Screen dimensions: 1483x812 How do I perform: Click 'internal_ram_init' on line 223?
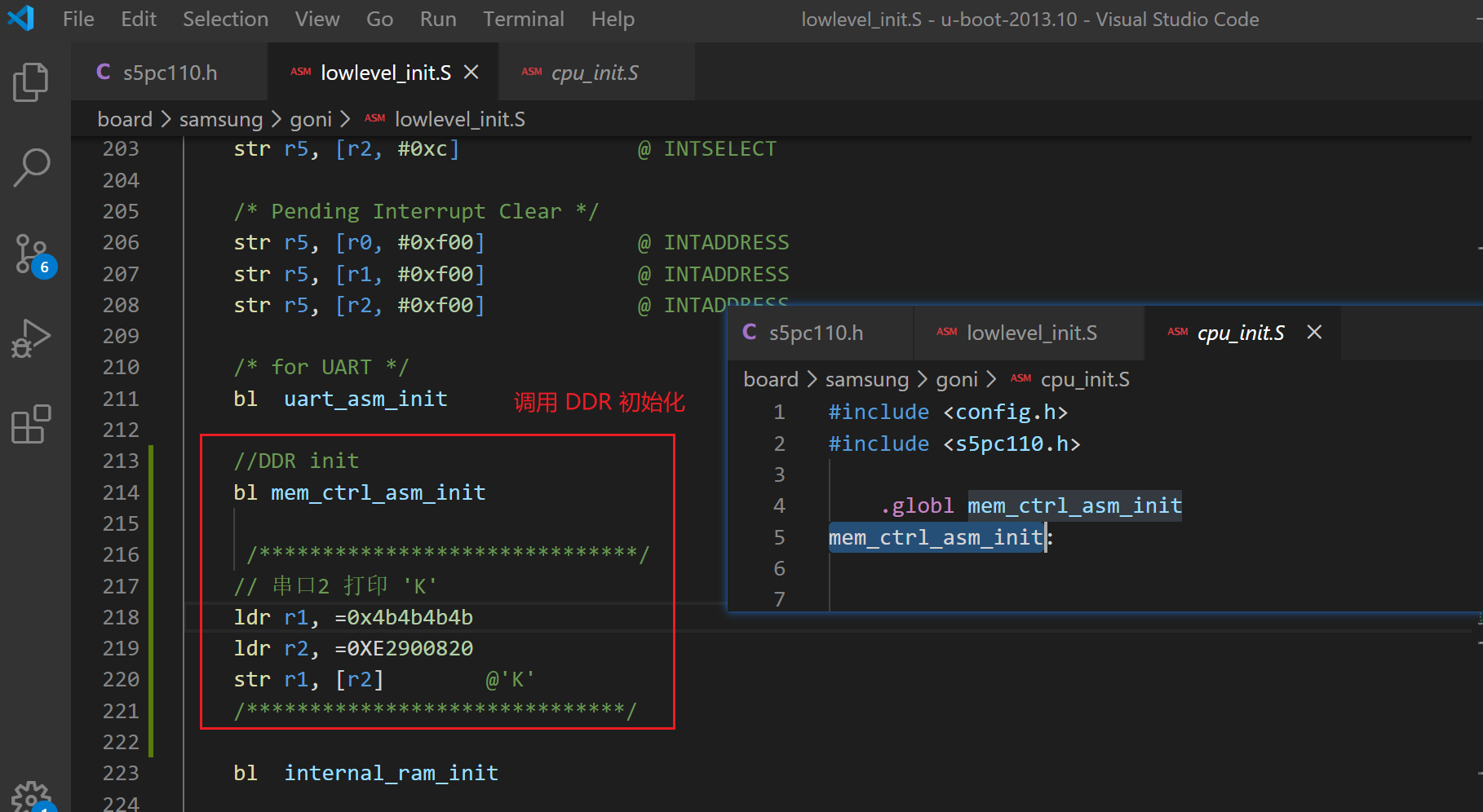(391, 773)
